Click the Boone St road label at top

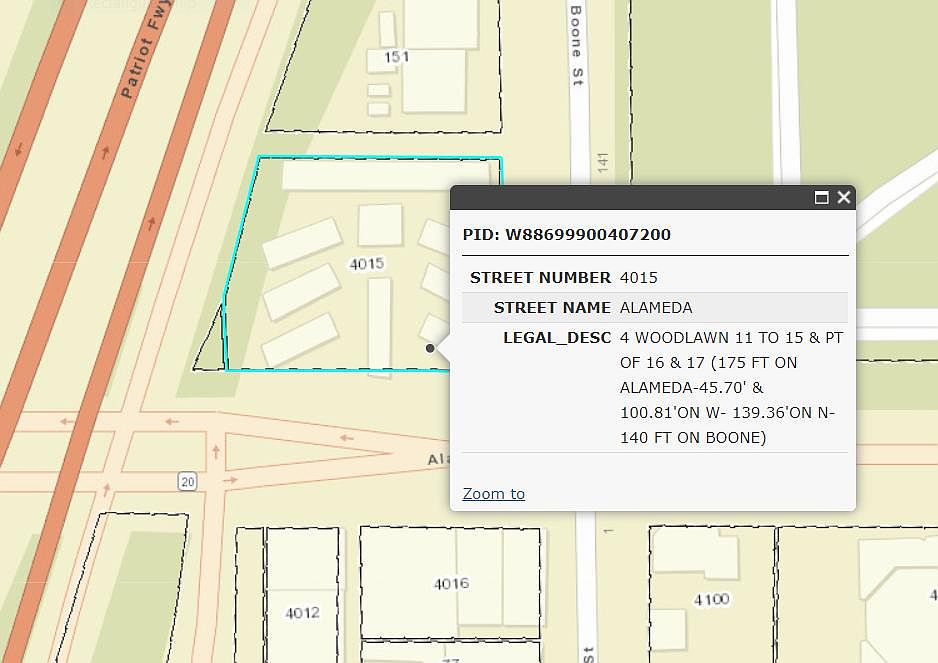pos(577,45)
